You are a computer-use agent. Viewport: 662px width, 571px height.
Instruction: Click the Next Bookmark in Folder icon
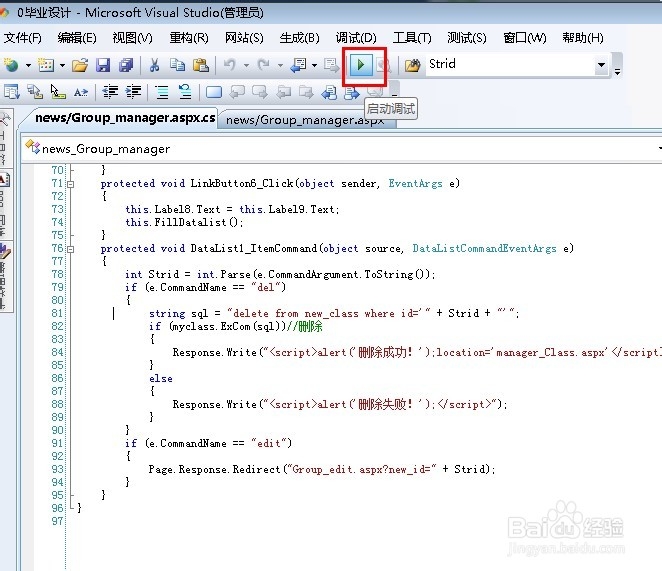pos(306,91)
